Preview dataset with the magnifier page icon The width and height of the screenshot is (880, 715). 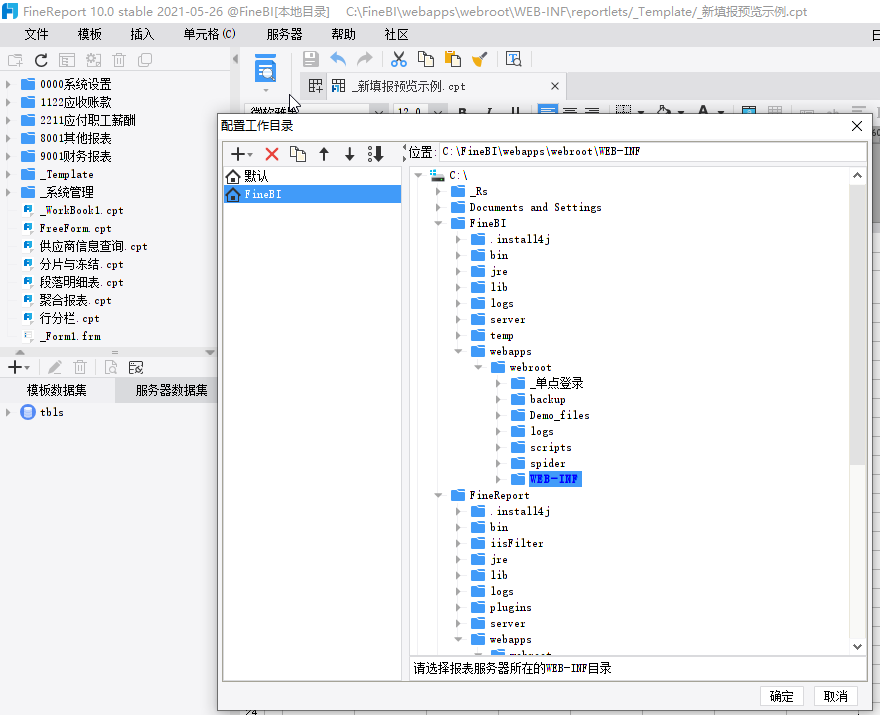coord(111,368)
